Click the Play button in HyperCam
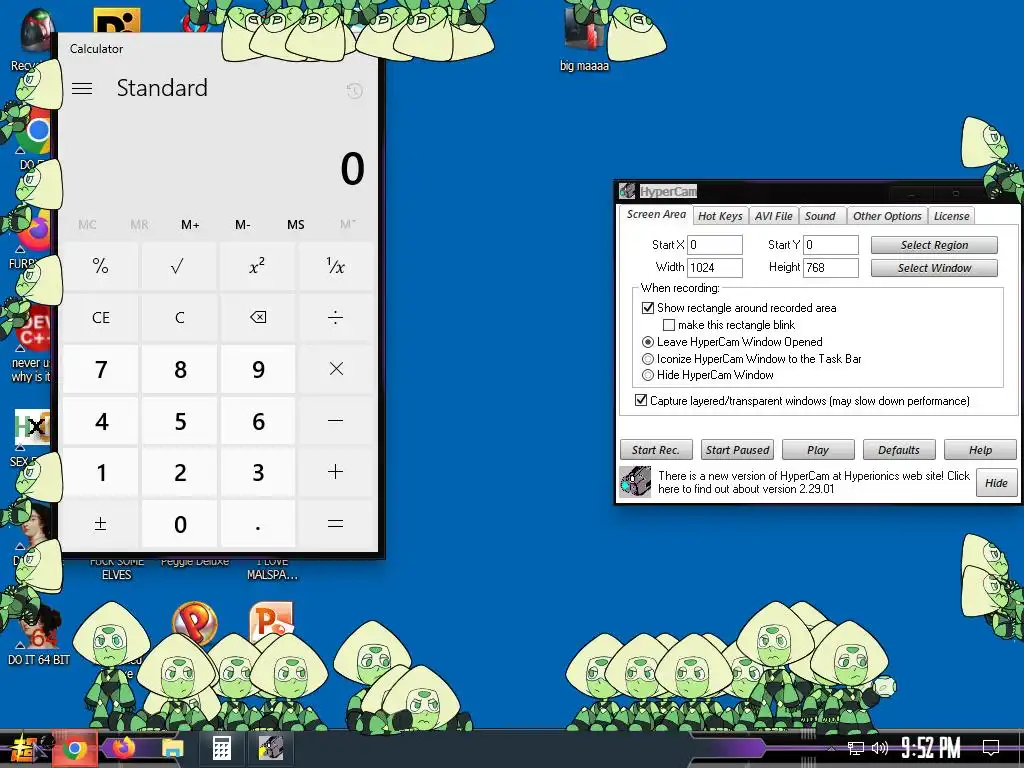 [x=818, y=450]
